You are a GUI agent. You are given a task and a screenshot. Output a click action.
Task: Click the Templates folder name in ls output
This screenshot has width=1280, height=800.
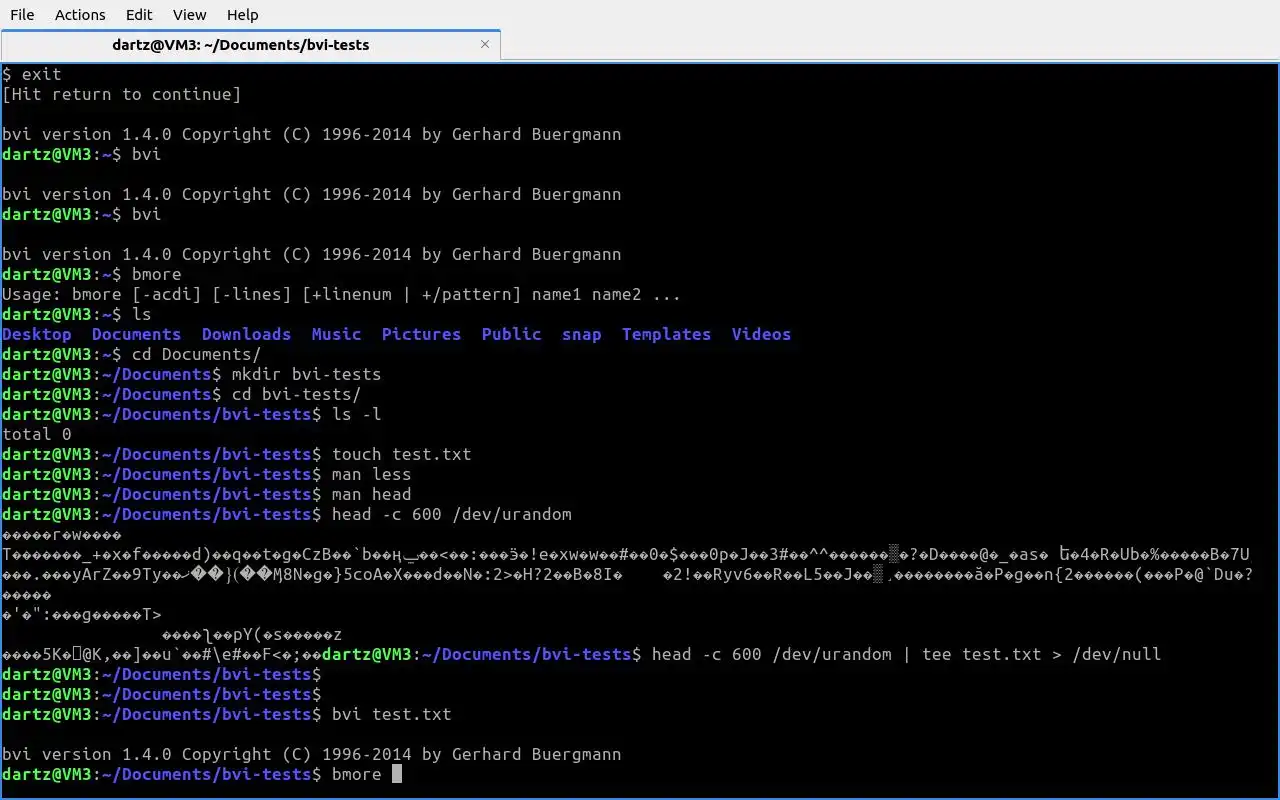(x=667, y=334)
